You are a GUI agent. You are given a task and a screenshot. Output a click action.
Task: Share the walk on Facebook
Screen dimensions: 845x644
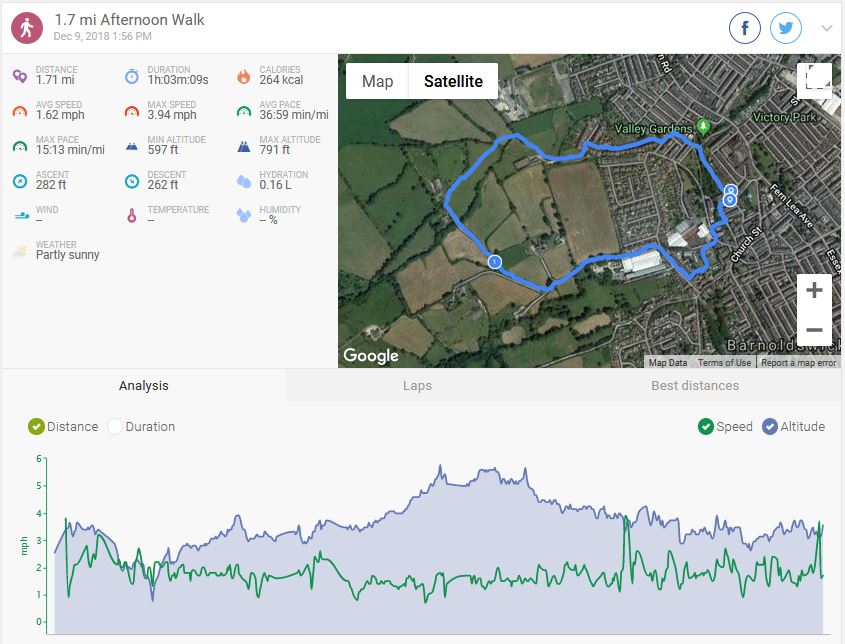[745, 28]
